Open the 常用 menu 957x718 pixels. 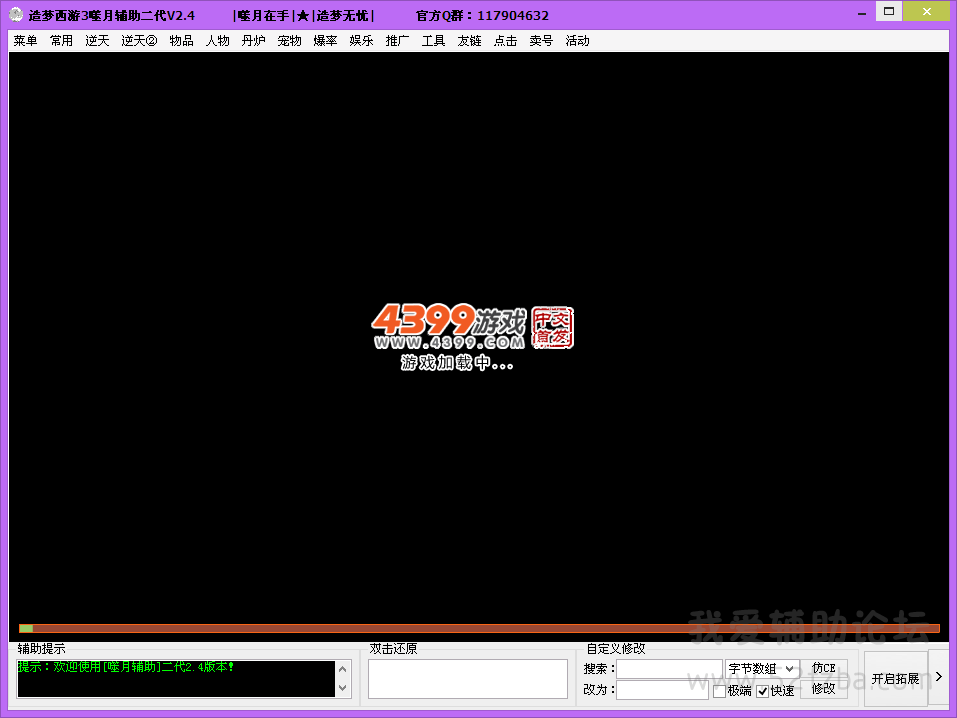click(x=61, y=41)
